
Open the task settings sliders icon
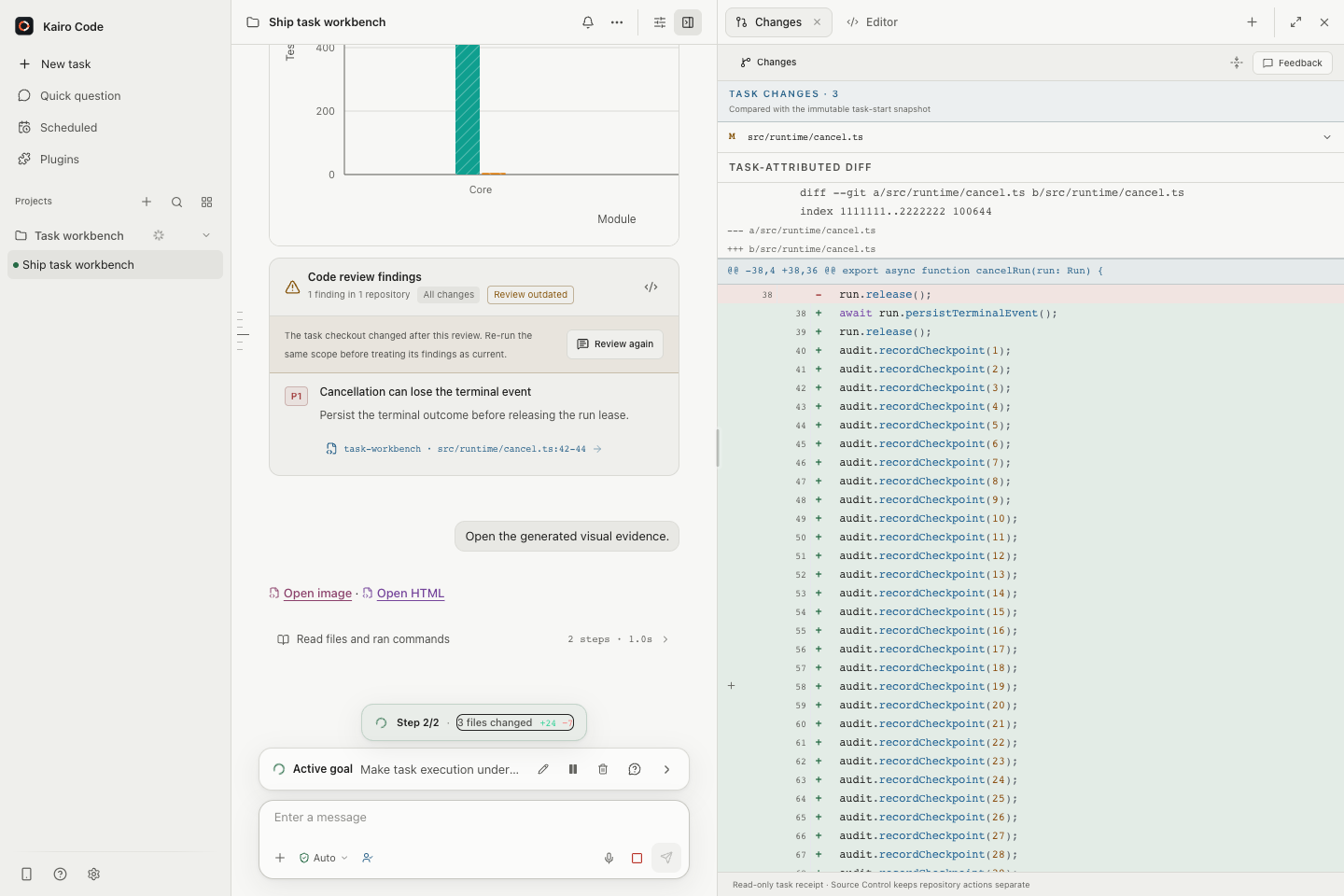click(x=660, y=22)
